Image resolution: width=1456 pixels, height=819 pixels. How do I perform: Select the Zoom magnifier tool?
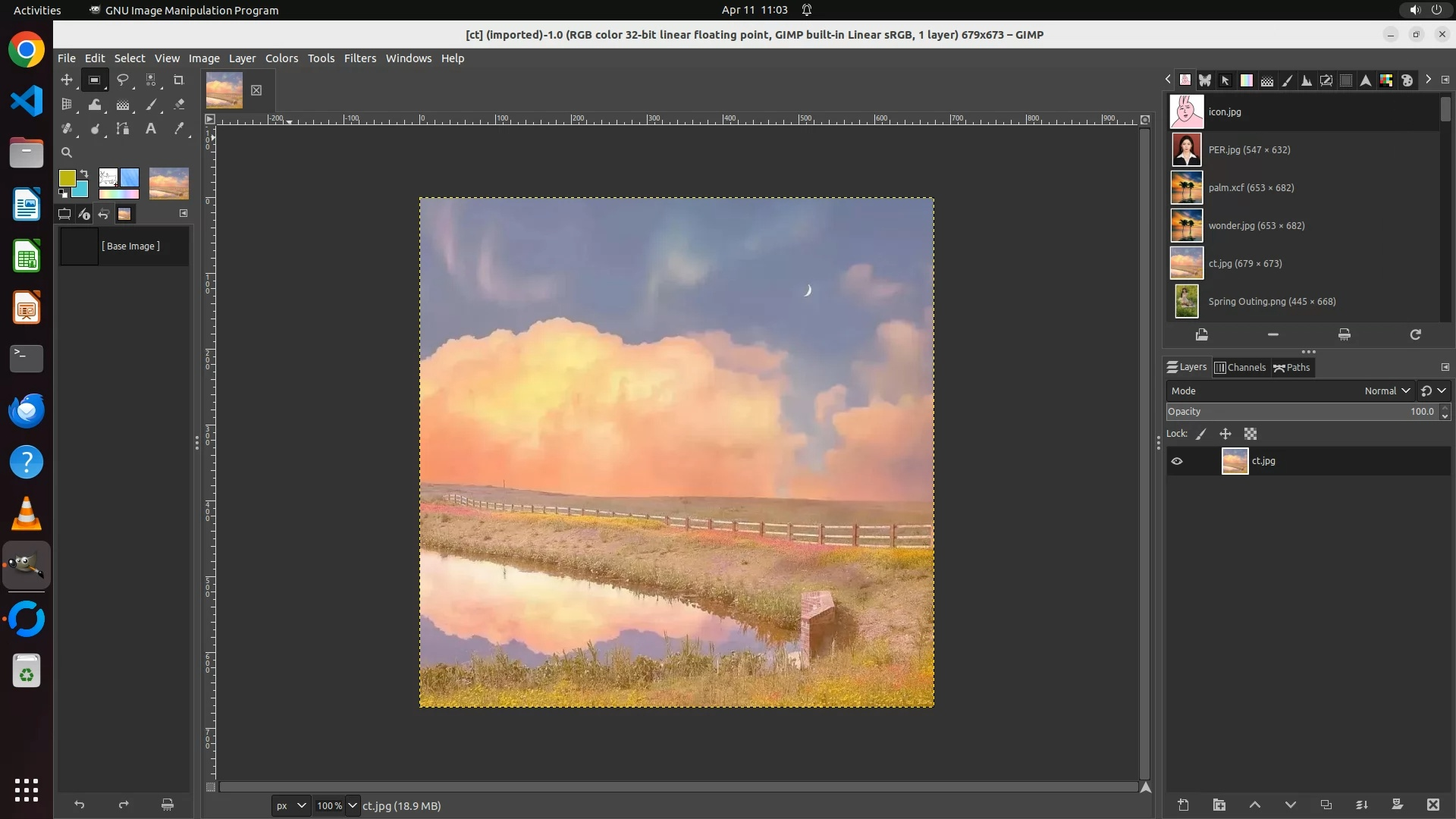pyautogui.click(x=67, y=152)
